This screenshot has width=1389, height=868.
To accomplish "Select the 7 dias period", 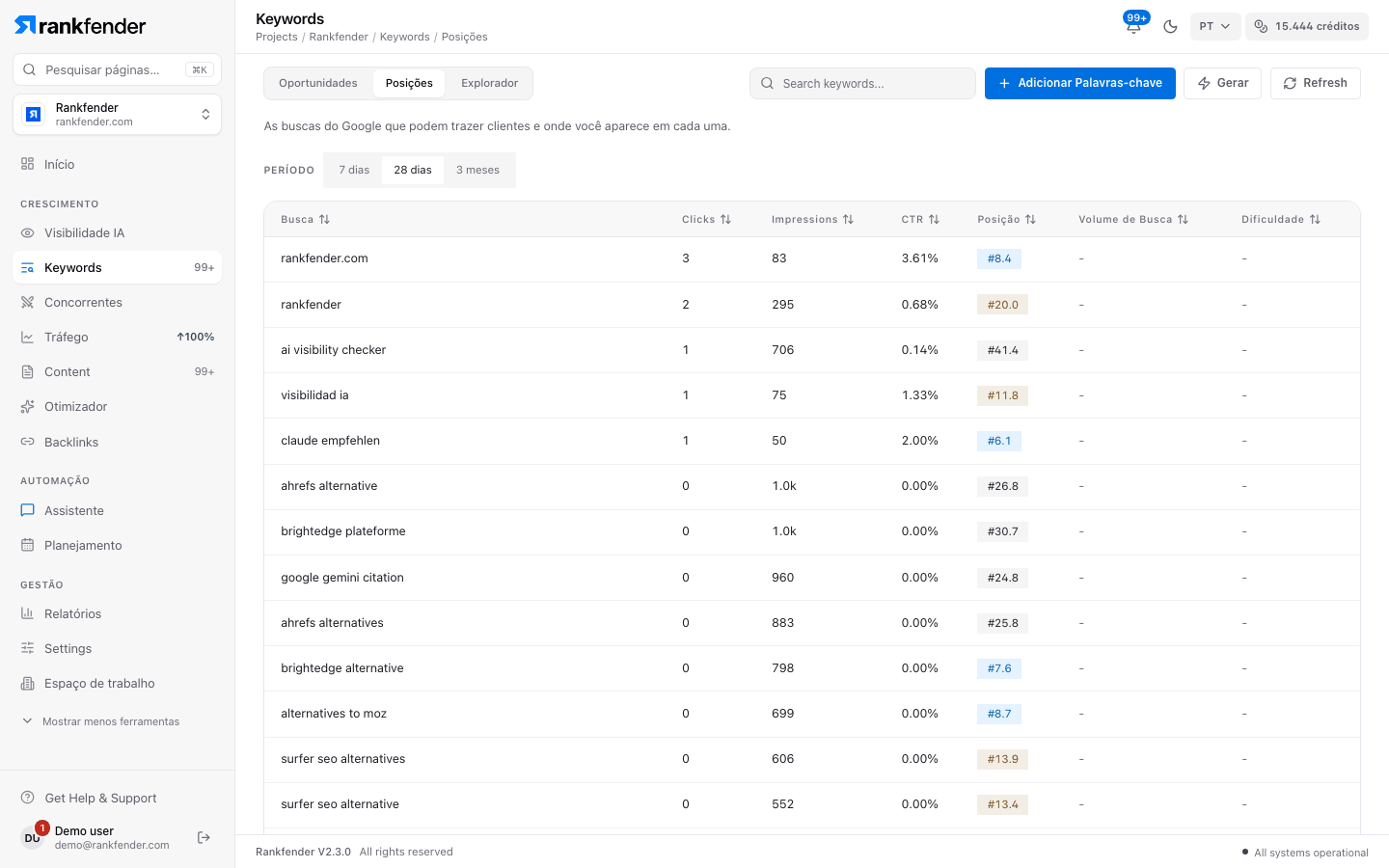I will click(354, 171).
